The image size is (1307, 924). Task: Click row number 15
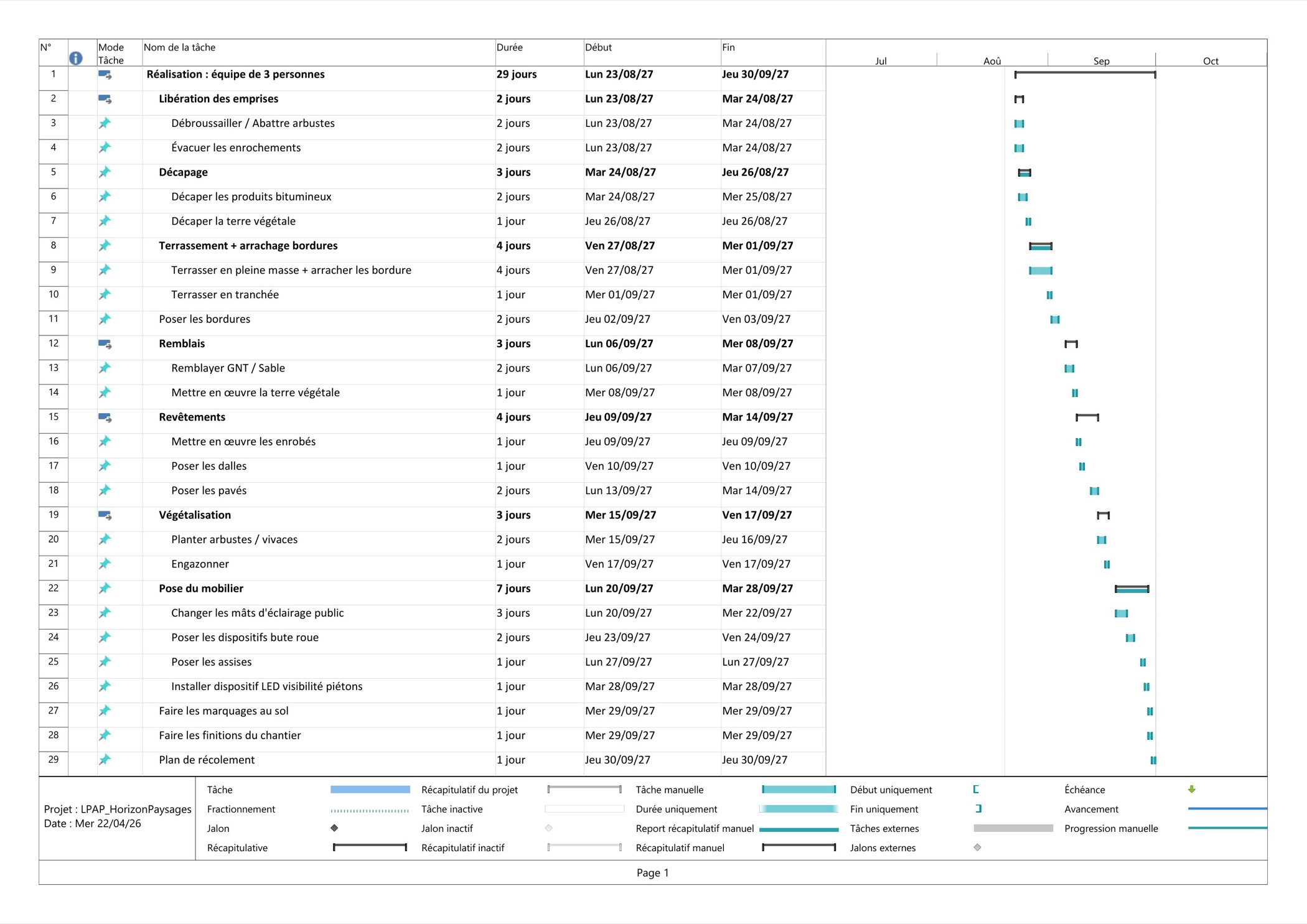click(54, 417)
